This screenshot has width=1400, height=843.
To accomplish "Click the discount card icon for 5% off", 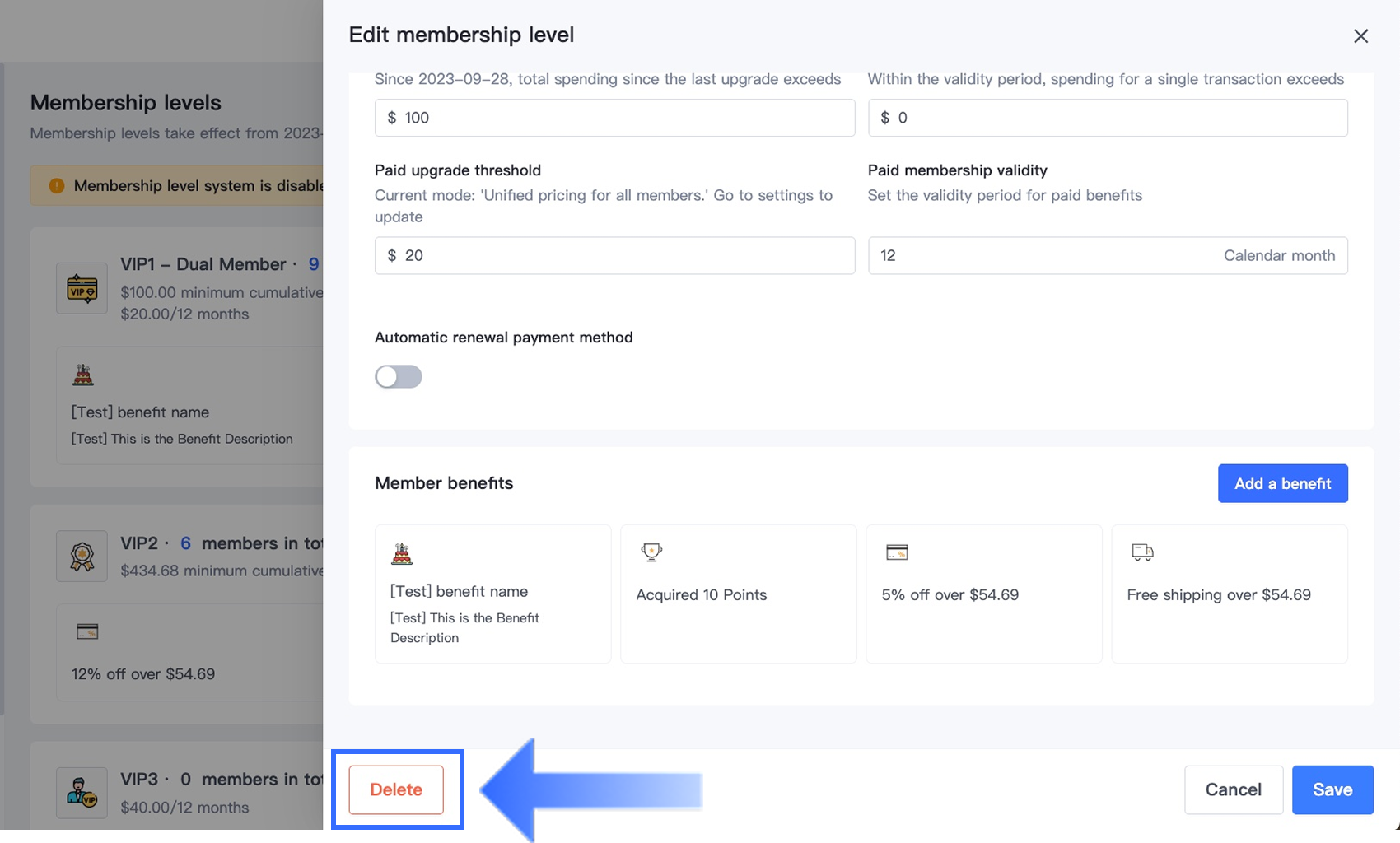I will tap(897, 552).
